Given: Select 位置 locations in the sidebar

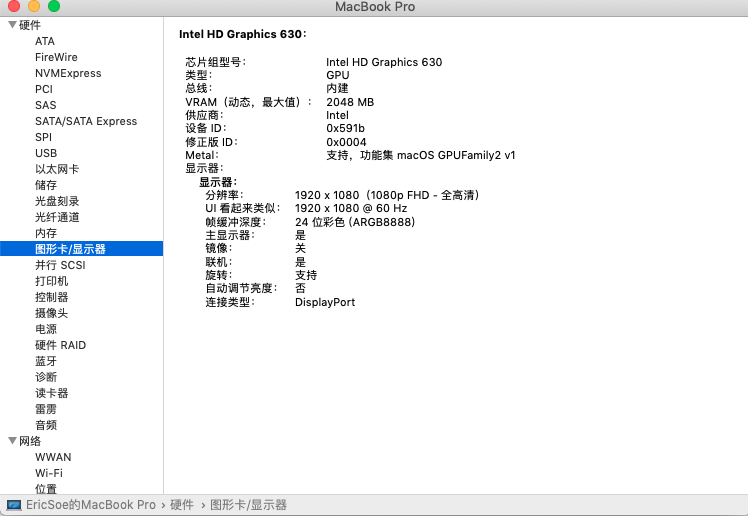Looking at the screenshot, I should [x=46, y=489].
